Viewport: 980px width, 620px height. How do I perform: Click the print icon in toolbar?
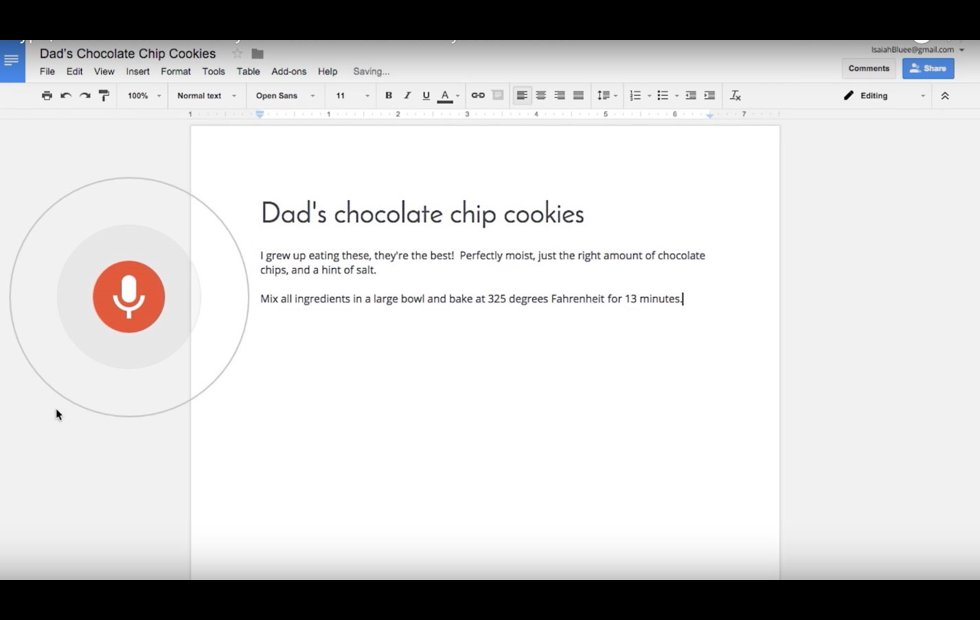pos(47,96)
